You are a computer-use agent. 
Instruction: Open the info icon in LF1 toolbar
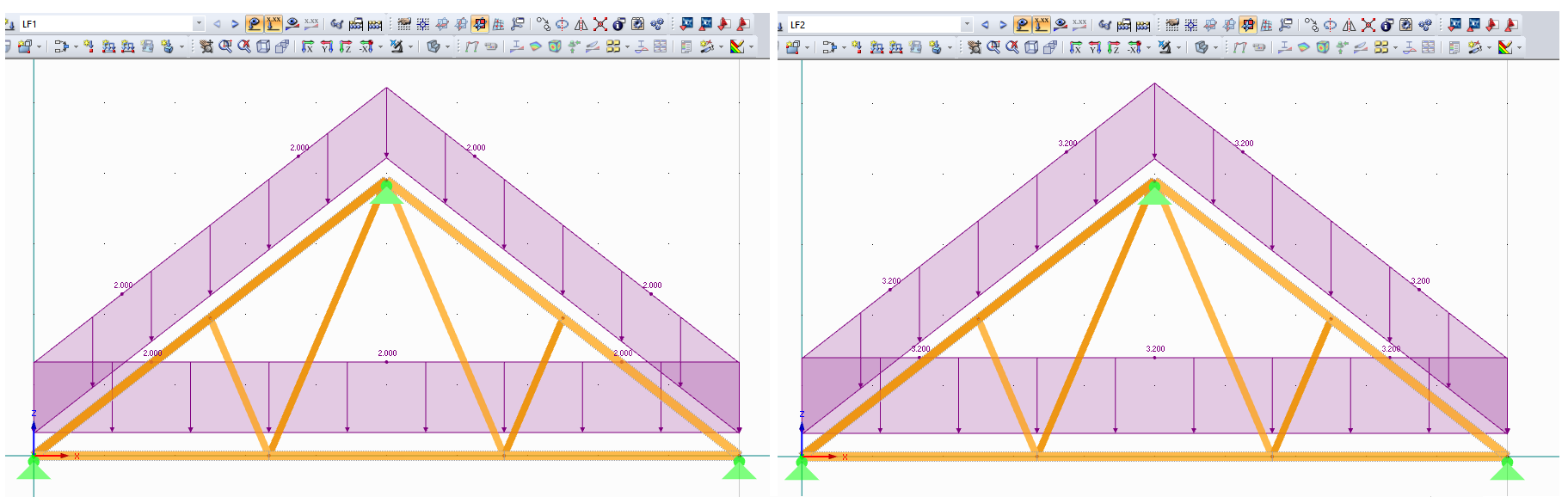(x=618, y=23)
